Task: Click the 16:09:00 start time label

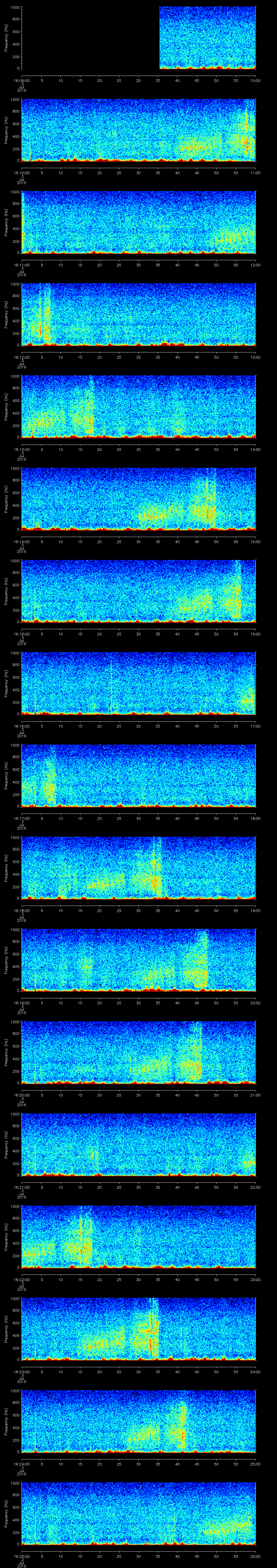Action: point(21,80)
